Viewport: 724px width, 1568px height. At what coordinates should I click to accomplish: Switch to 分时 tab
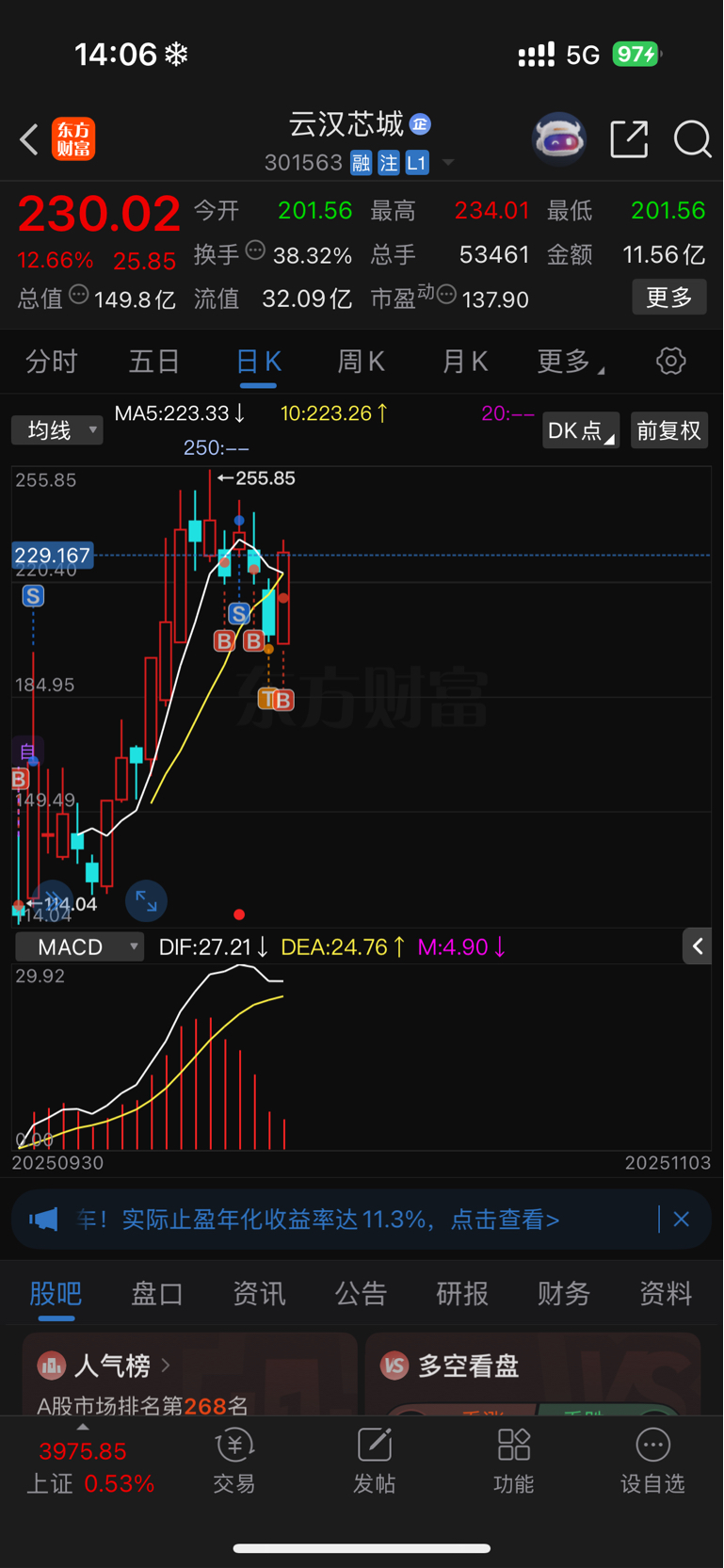click(x=52, y=361)
